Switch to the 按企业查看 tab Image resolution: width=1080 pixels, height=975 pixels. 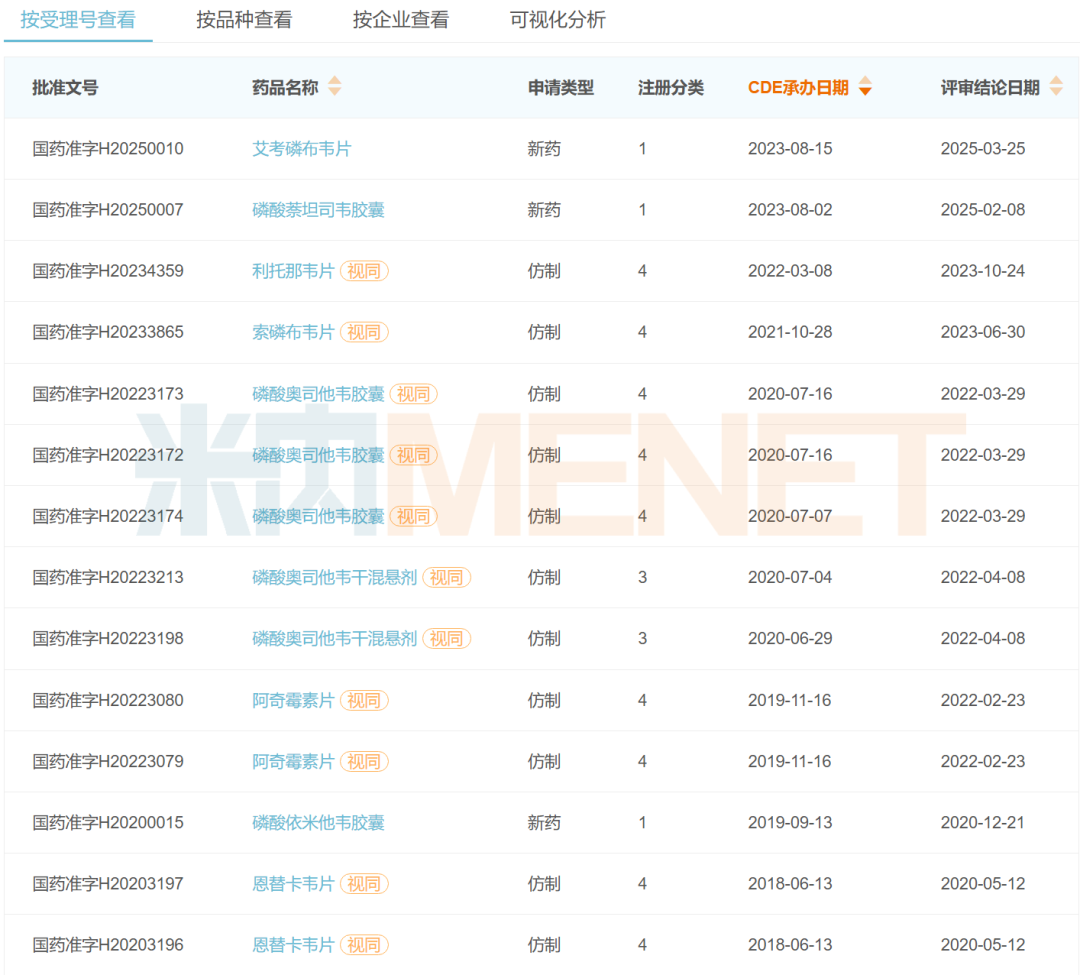tap(401, 20)
